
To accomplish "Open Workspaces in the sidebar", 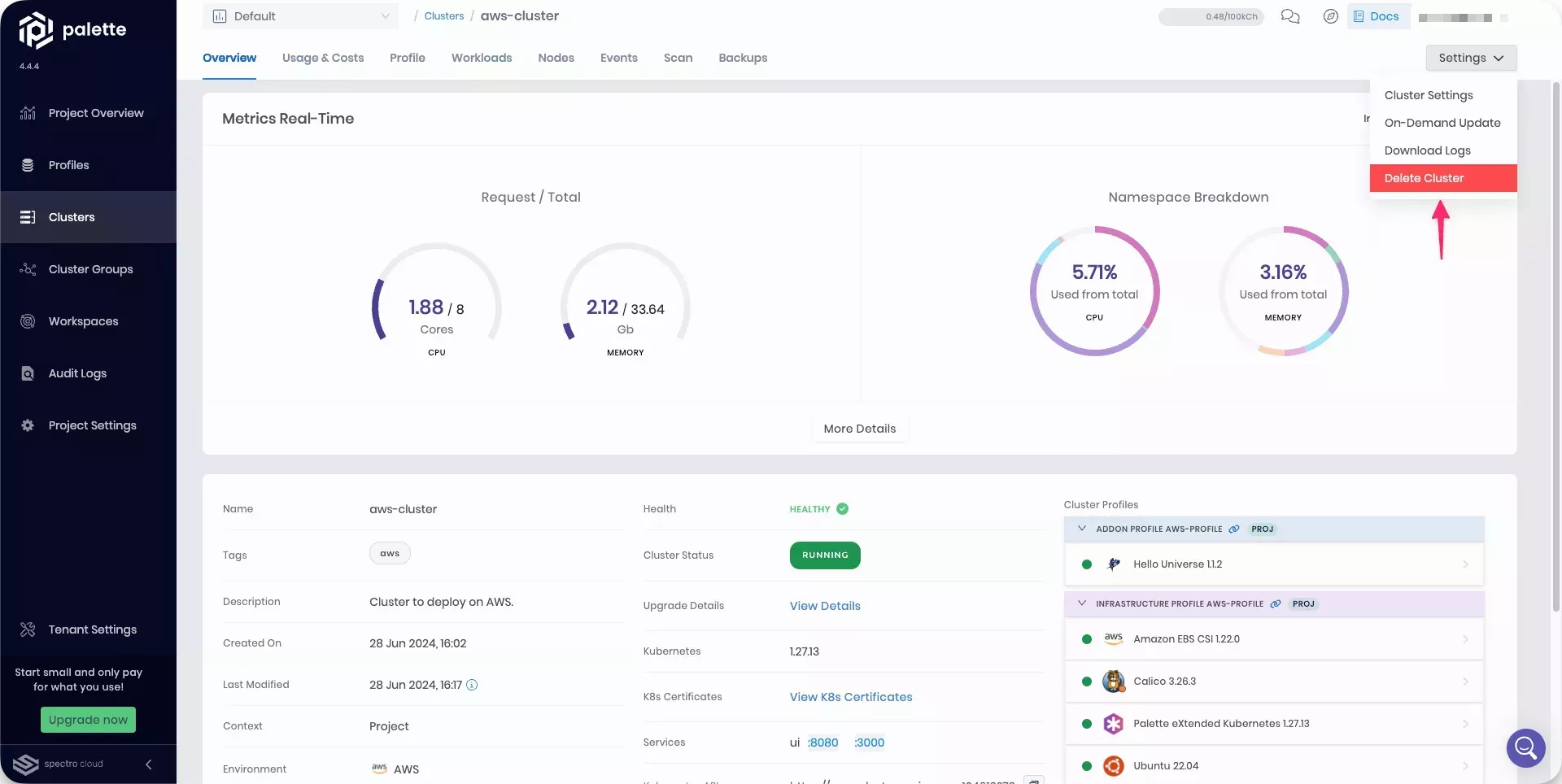I will coord(88,321).
